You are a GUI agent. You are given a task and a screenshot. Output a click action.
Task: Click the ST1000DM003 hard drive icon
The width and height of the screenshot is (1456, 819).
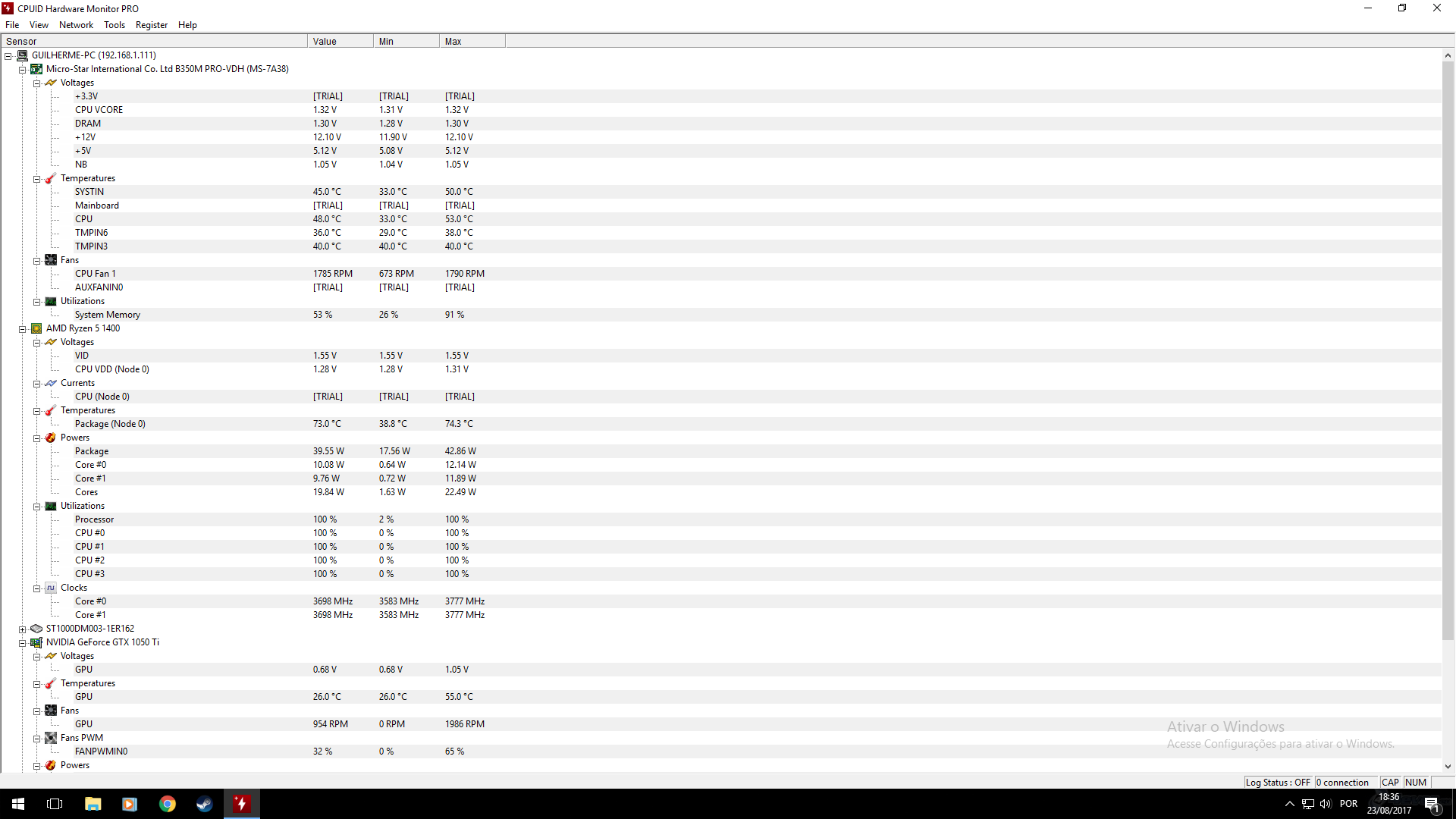tap(36, 629)
